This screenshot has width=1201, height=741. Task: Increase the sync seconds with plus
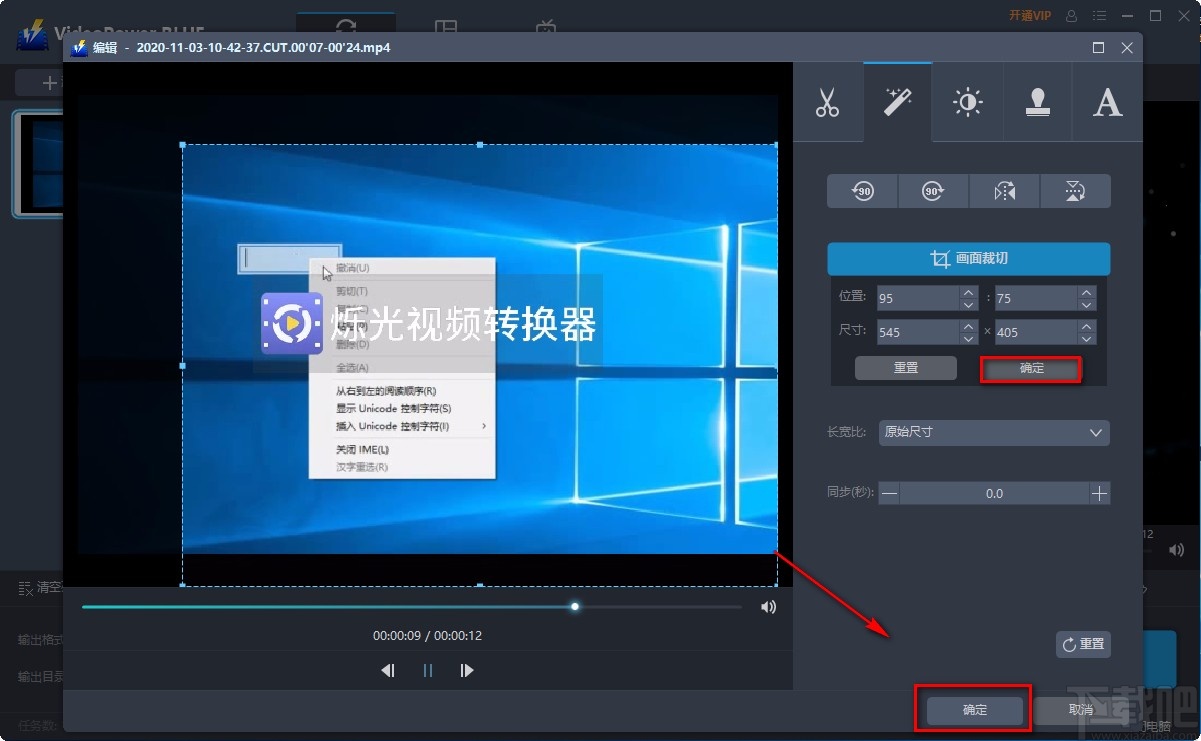click(1099, 493)
